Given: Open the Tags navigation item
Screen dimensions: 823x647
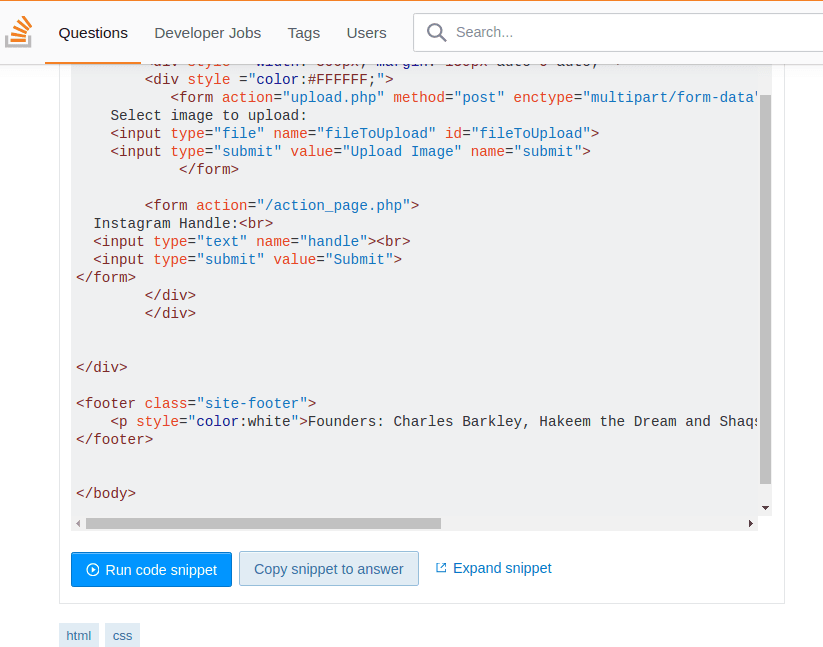Looking at the screenshot, I should point(304,33).
